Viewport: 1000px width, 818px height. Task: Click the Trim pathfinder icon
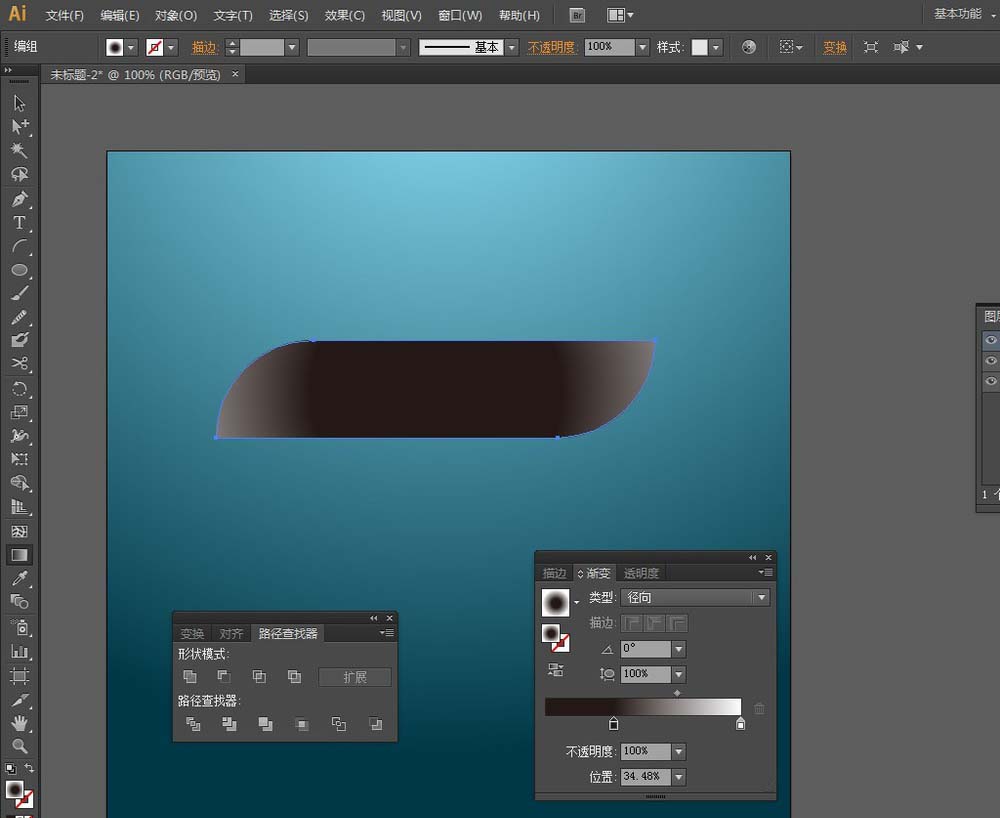point(229,724)
